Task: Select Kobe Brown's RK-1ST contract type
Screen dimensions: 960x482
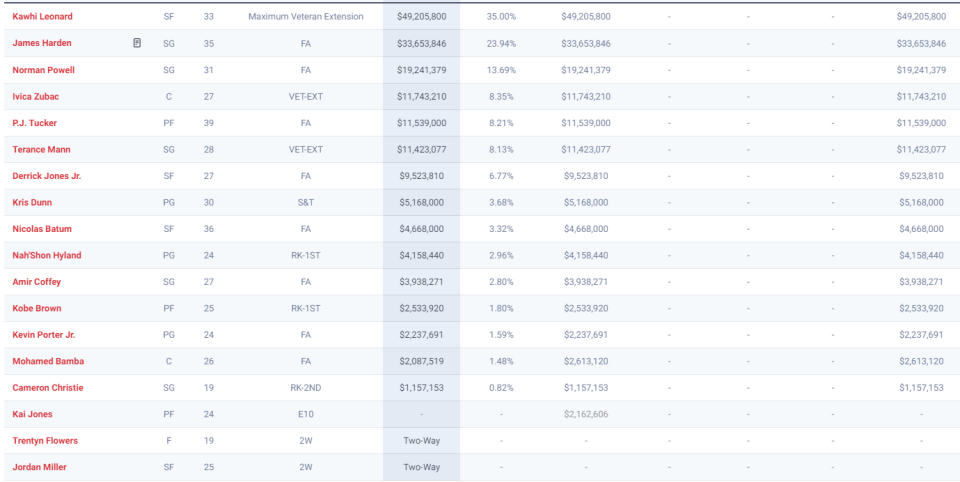Action: click(x=306, y=308)
